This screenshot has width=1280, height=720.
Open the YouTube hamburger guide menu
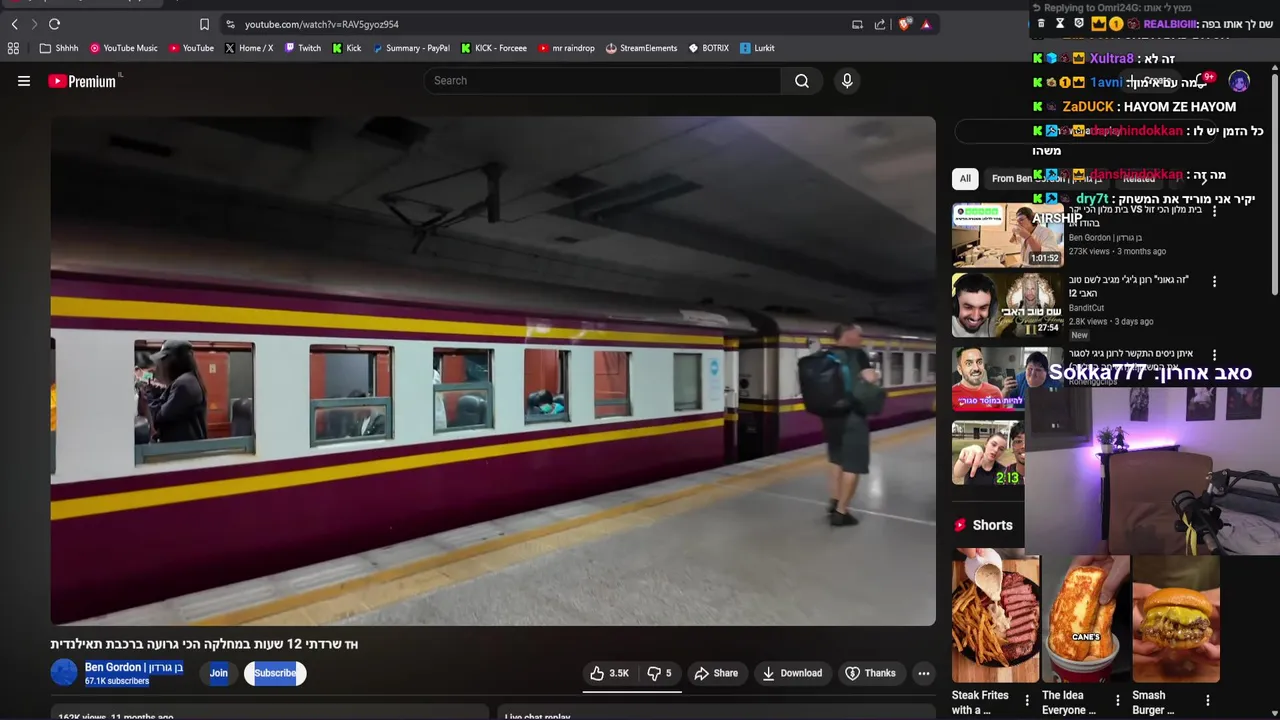[24, 81]
